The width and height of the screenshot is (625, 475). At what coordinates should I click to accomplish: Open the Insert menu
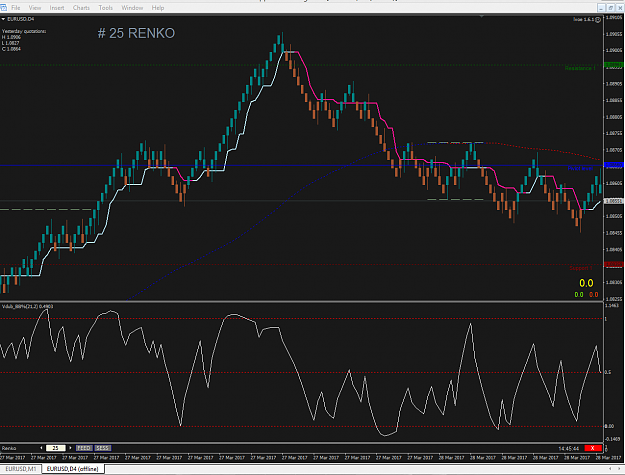pyautogui.click(x=57, y=8)
